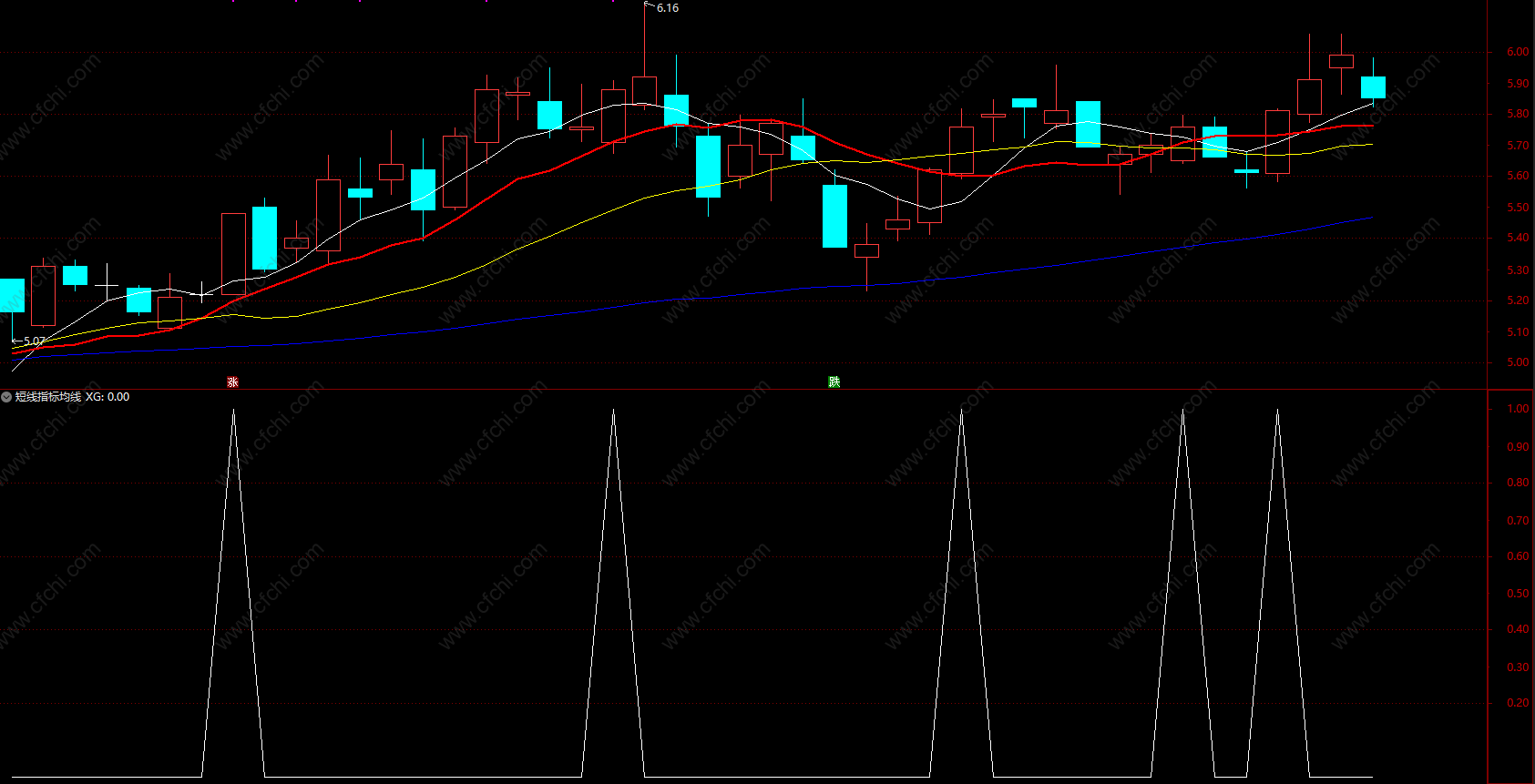Click the XG: 0.00 indicator value

pyautogui.click(x=107, y=397)
